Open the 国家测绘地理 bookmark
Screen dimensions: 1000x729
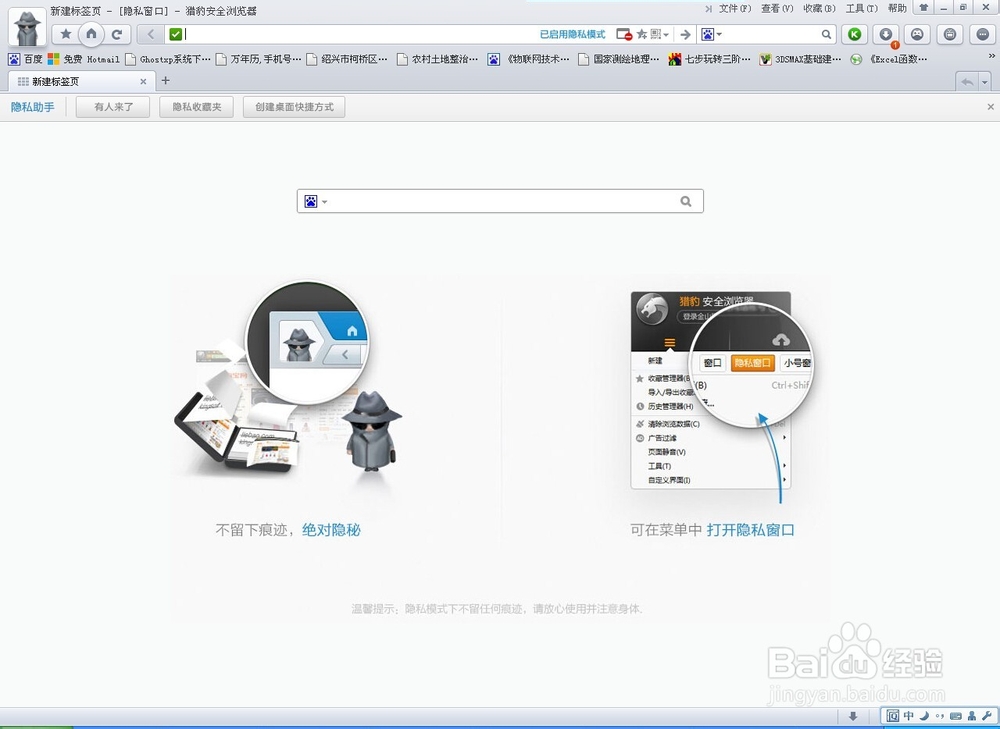pyautogui.click(x=619, y=59)
